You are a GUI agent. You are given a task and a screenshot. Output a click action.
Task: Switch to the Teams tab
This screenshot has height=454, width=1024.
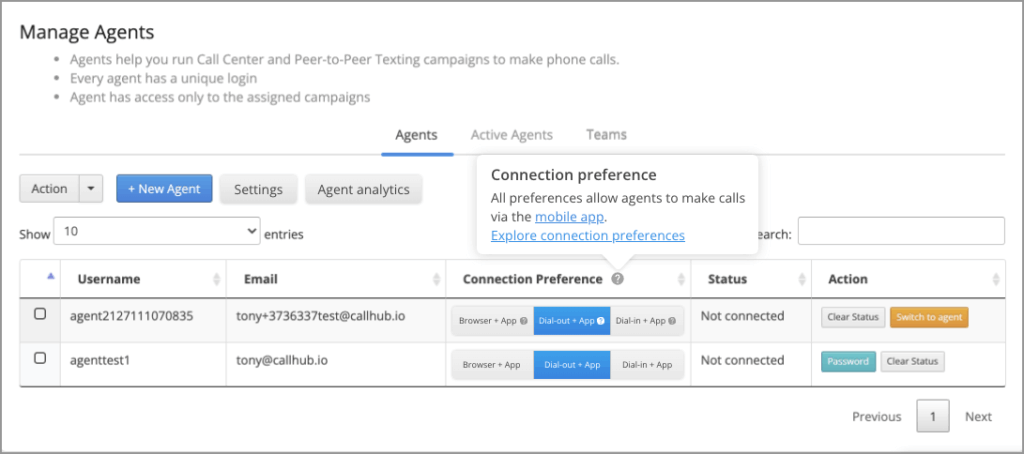(606, 135)
